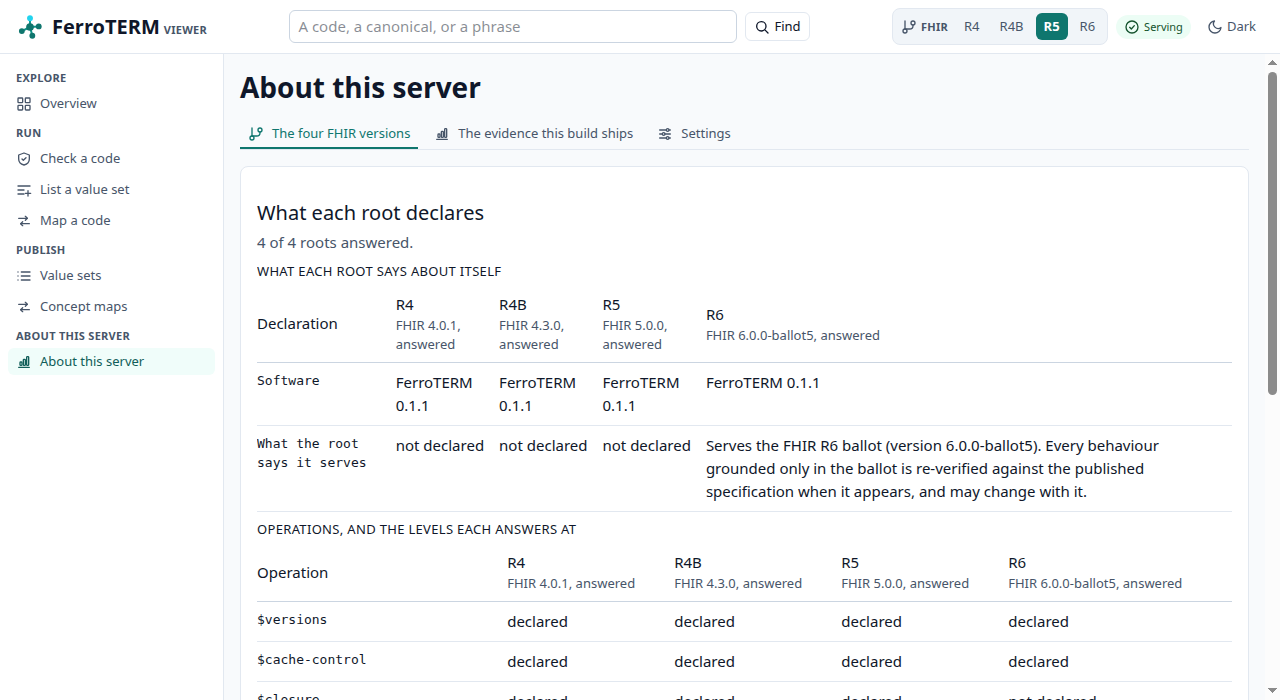Click the Declaration column header
This screenshot has height=700, width=1280.
297,324
